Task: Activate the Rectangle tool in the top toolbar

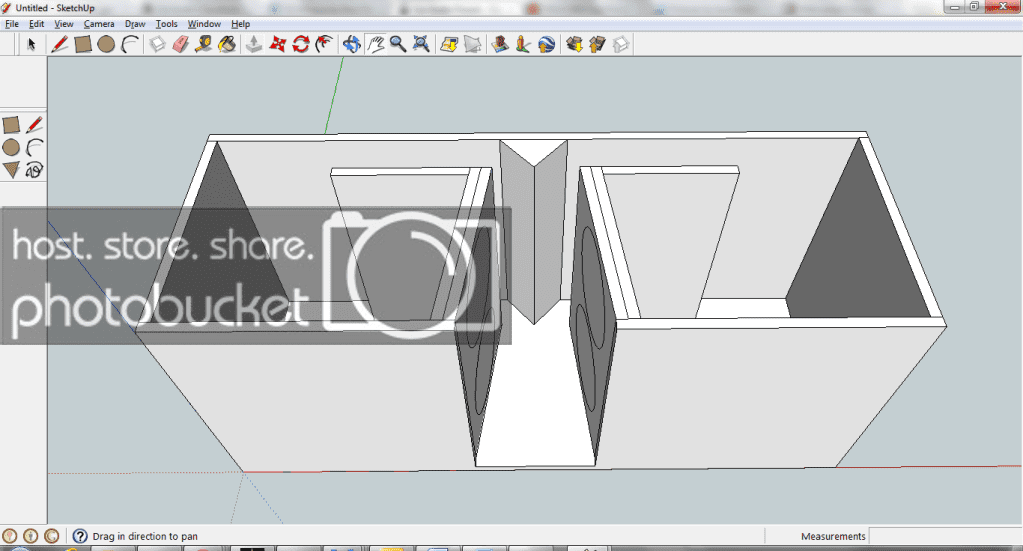Action: (83, 44)
